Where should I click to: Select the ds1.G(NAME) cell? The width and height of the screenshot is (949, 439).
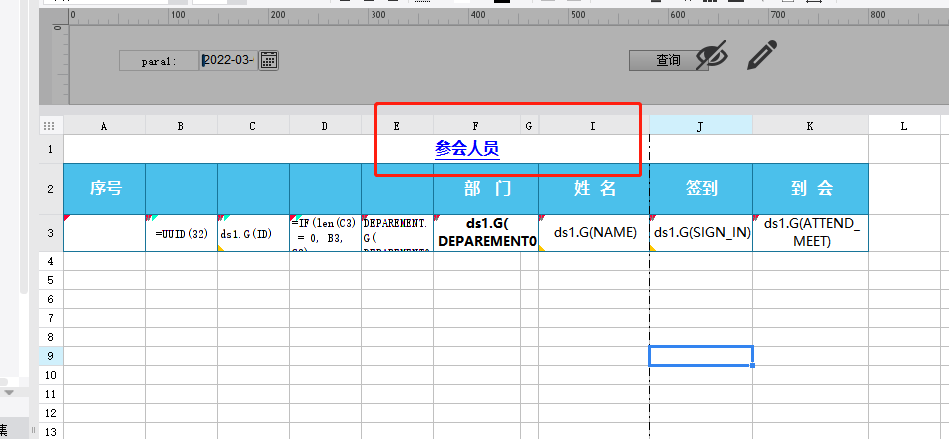594,233
